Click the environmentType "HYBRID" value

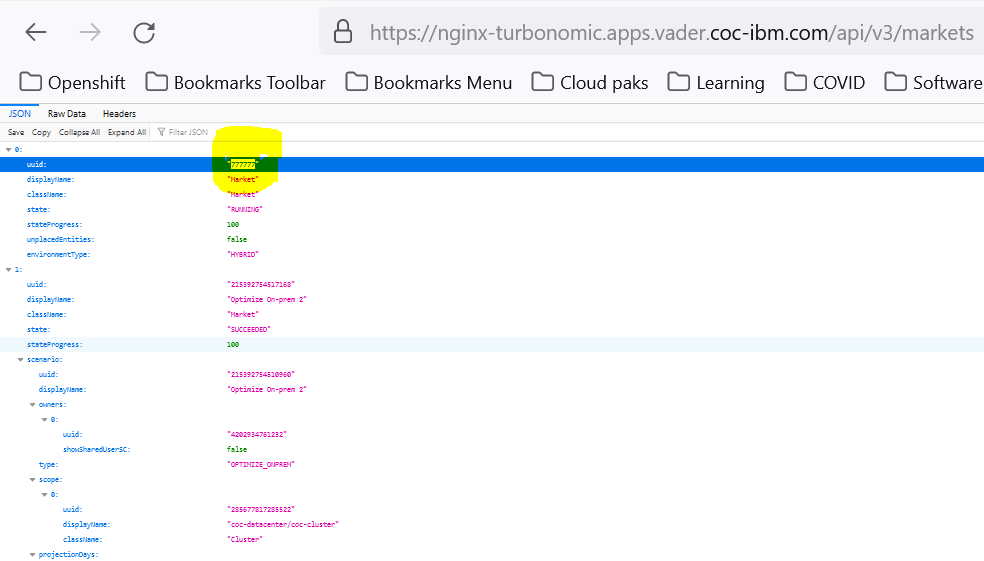tap(243, 254)
